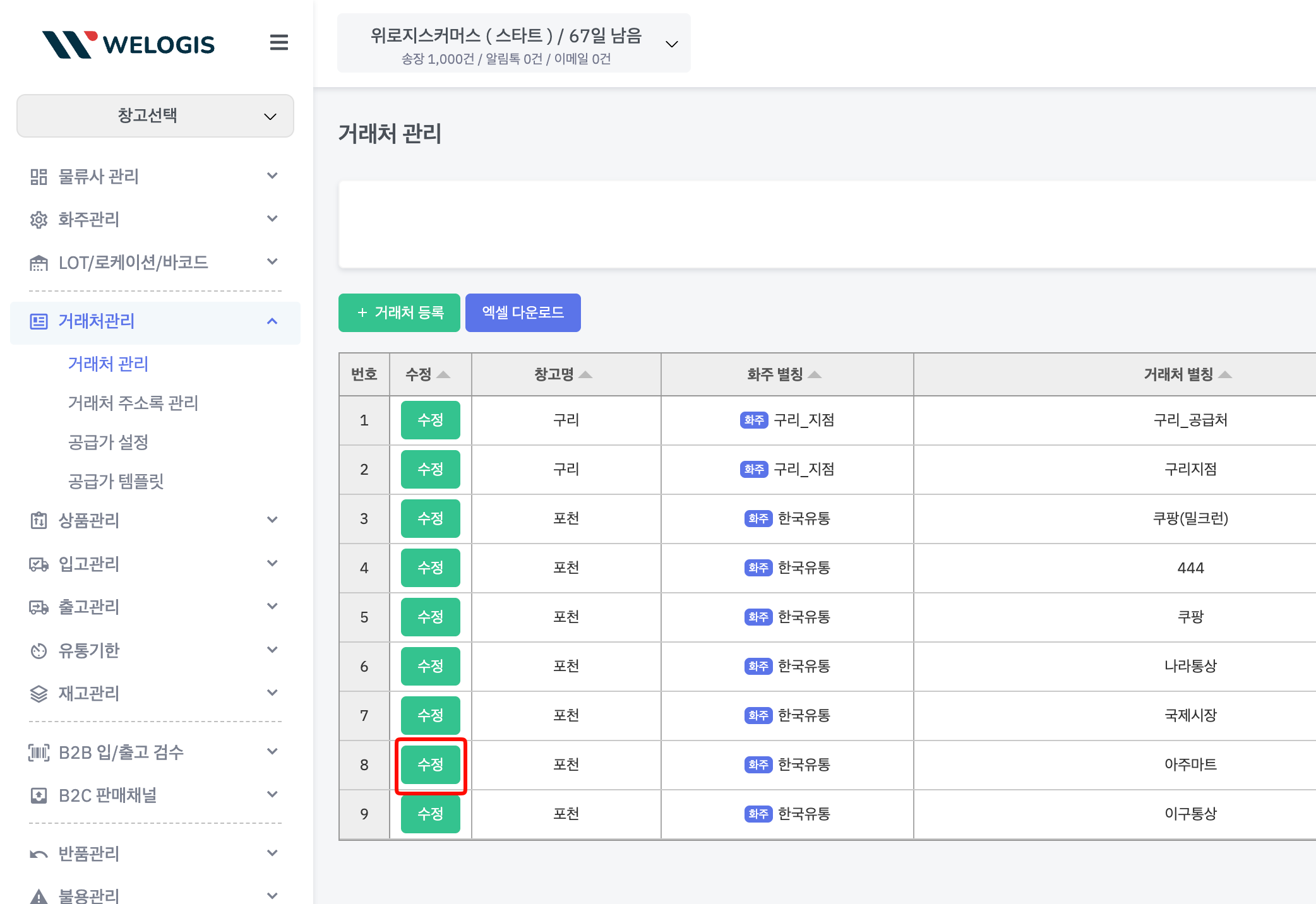Click the 입고관리 truck icon
The image size is (1316, 904).
click(39, 564)
